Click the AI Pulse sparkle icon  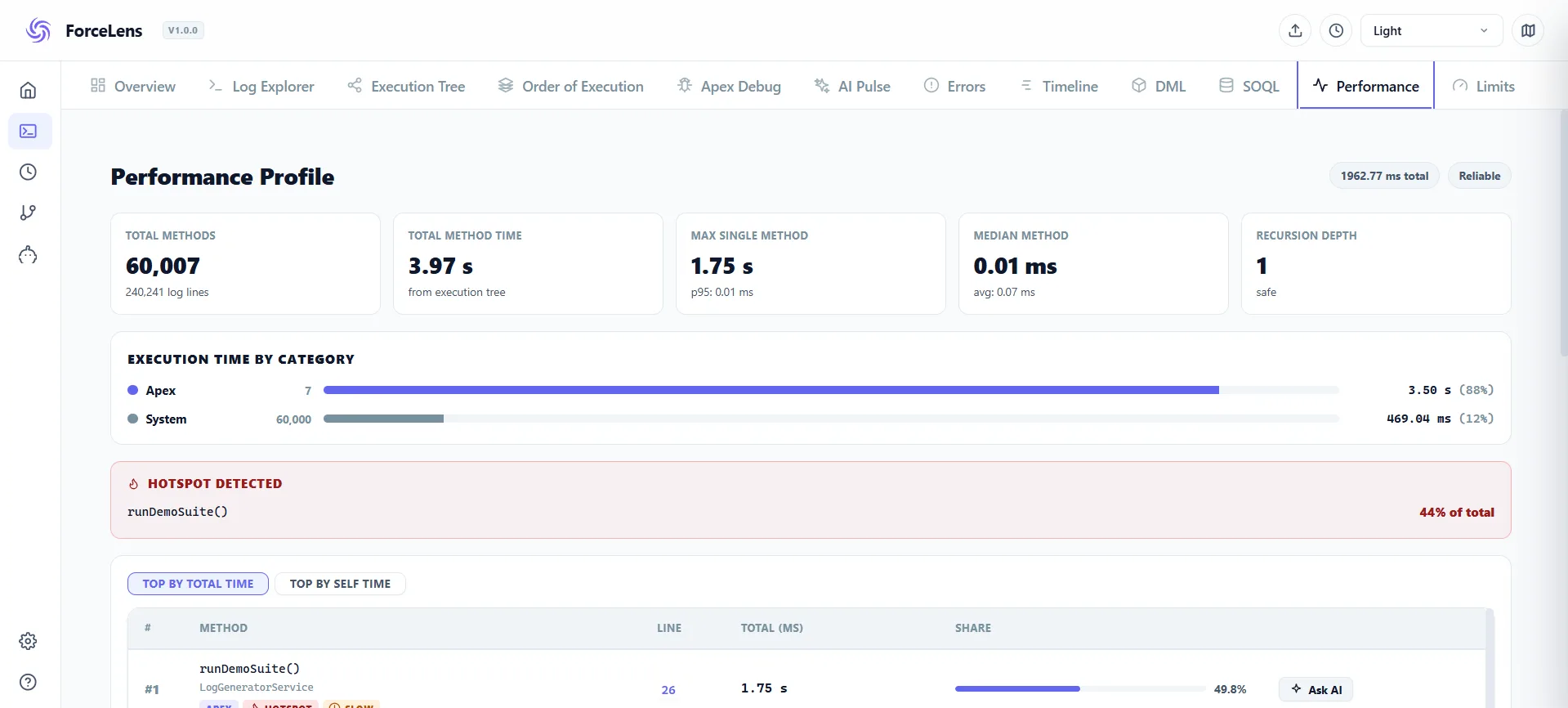822,85
